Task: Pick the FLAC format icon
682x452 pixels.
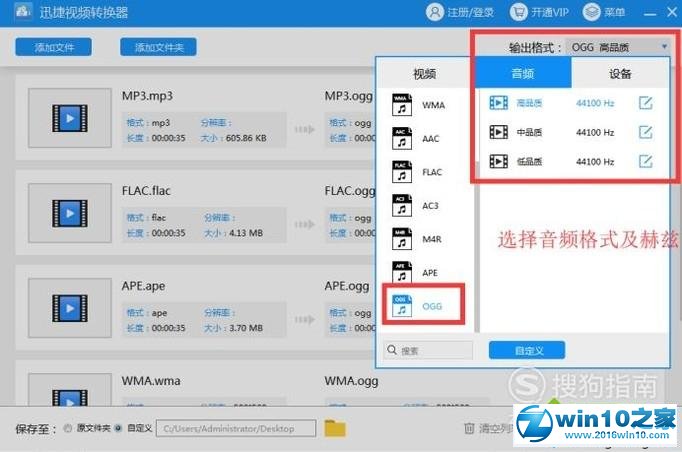Action: coord(401,172)
